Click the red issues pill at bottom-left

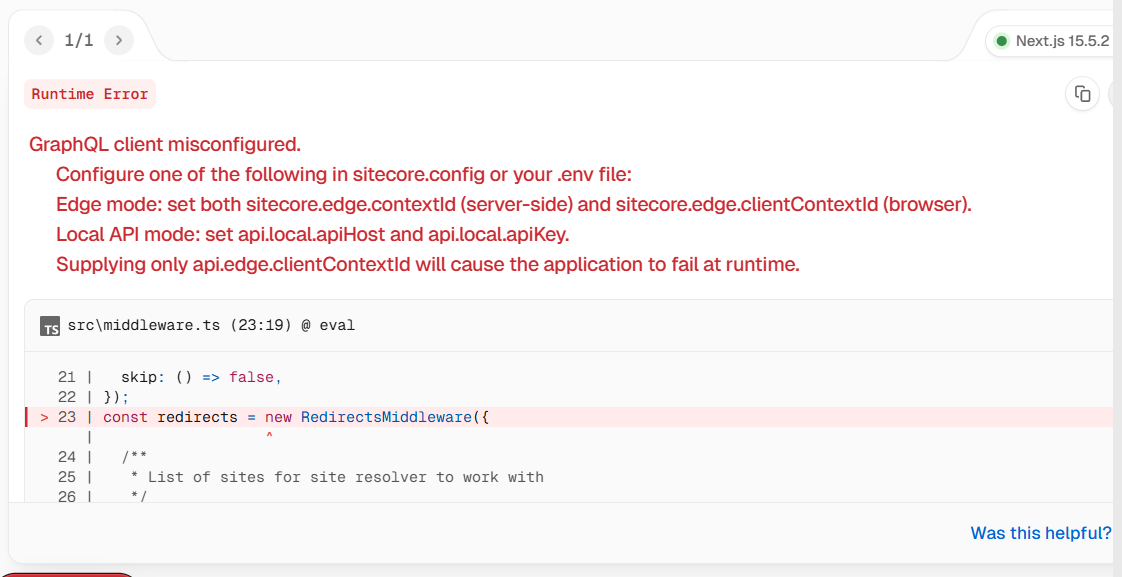click(68, 575)
